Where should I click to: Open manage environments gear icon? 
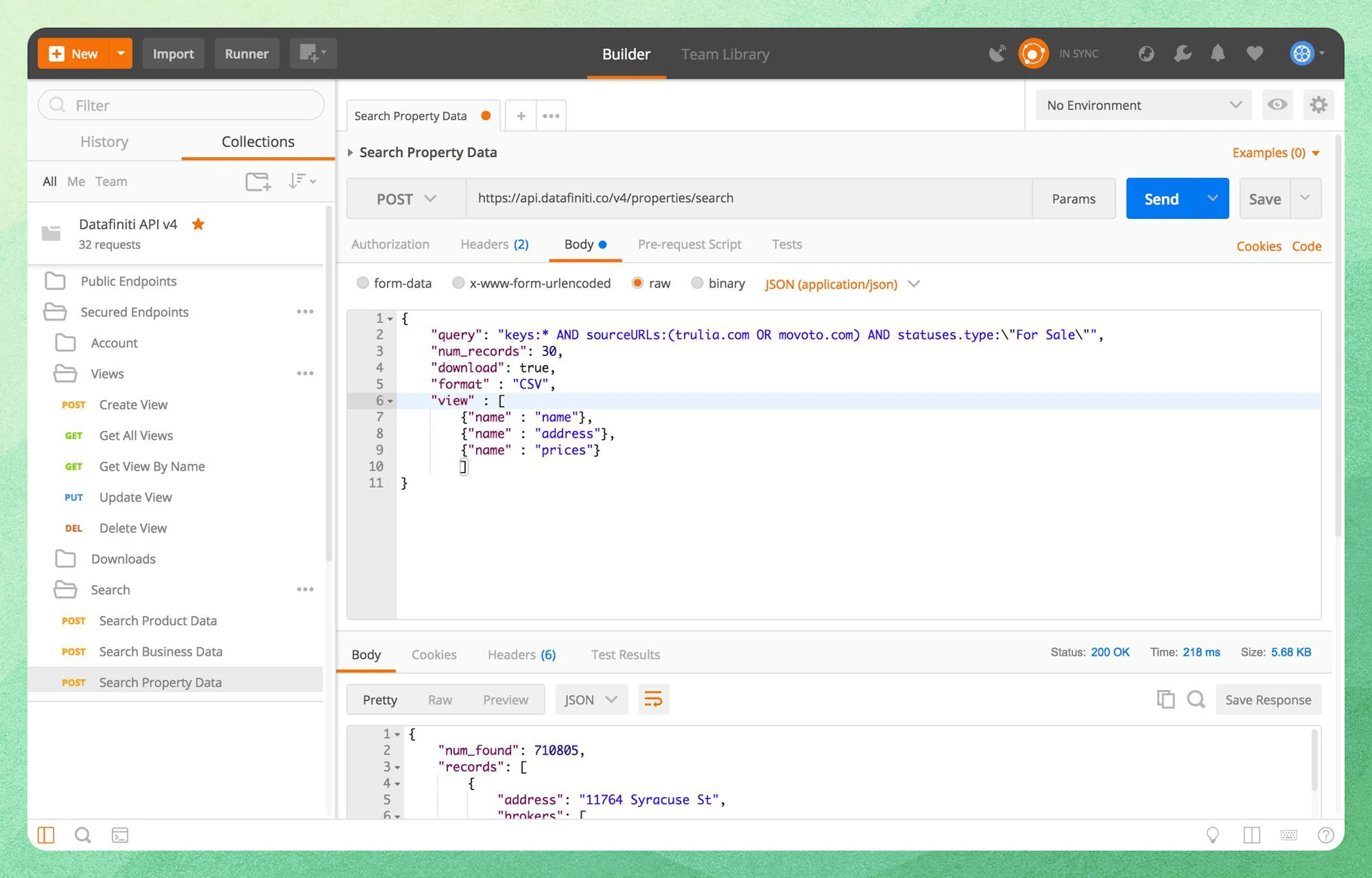tap(1318, 105)
